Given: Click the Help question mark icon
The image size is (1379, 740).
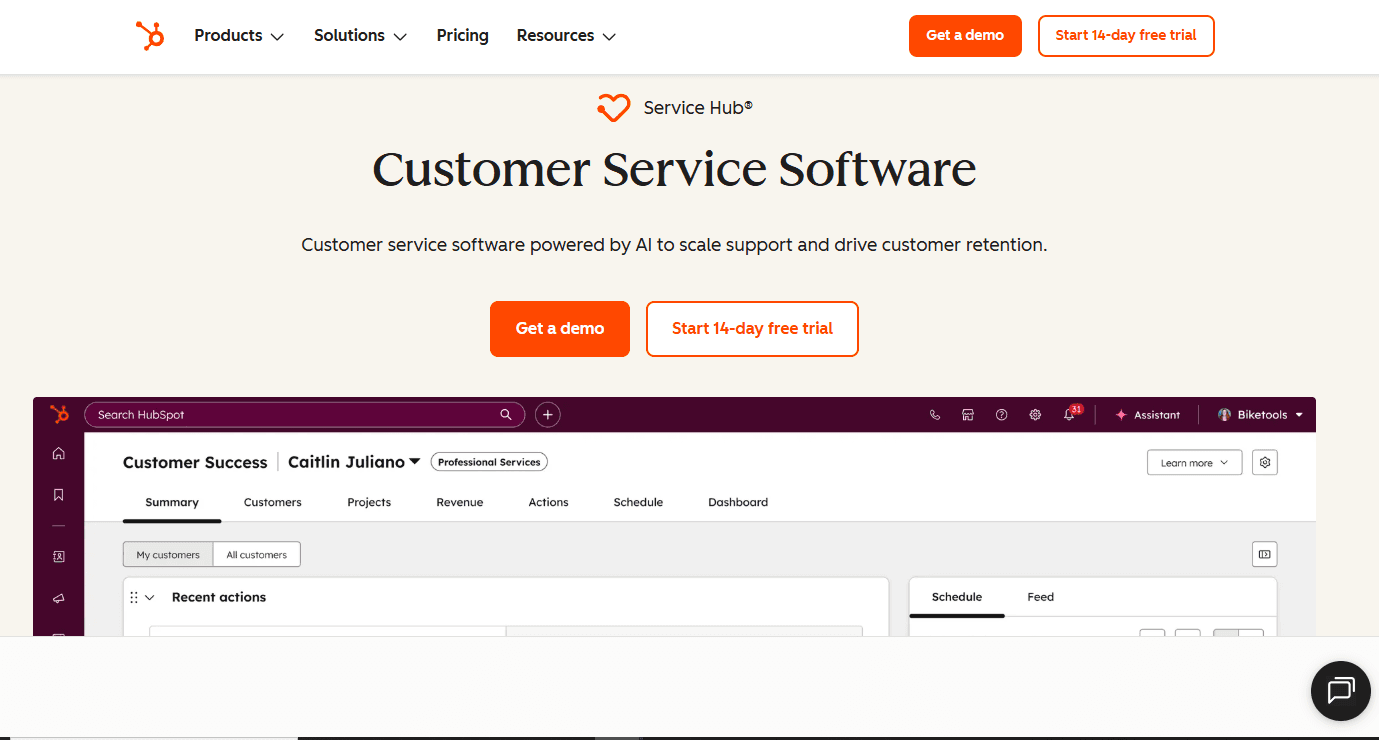Looking at the screenshot, I should pyautogui.click(x=1001, y=415).
